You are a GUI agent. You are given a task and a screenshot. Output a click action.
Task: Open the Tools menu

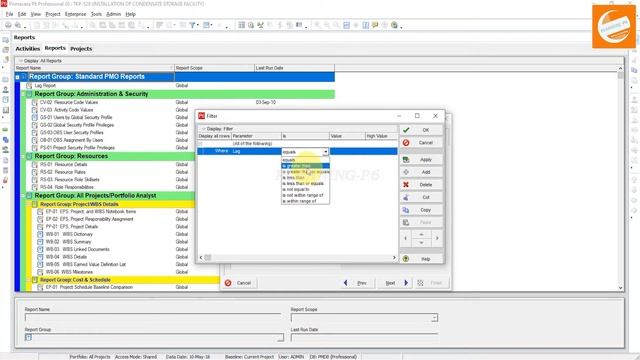96,14
